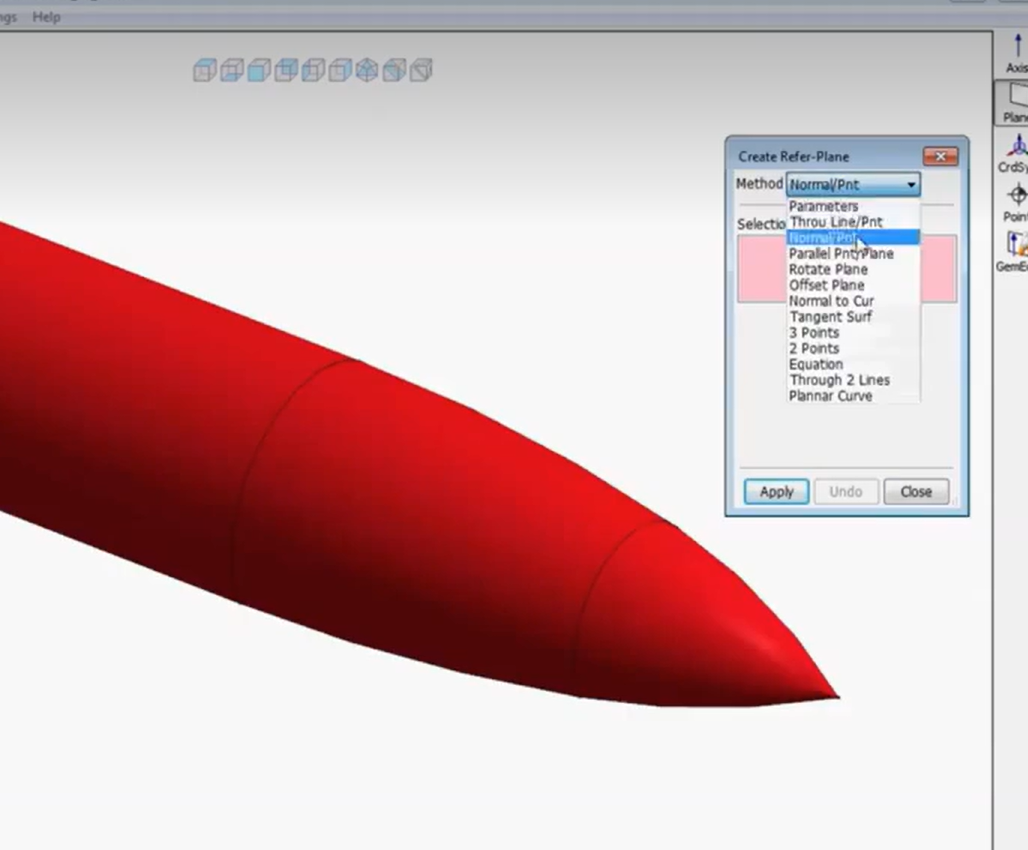Choose highlighted Normal/Pnt list entry
1028x850 pixels.
coord(853,237)
